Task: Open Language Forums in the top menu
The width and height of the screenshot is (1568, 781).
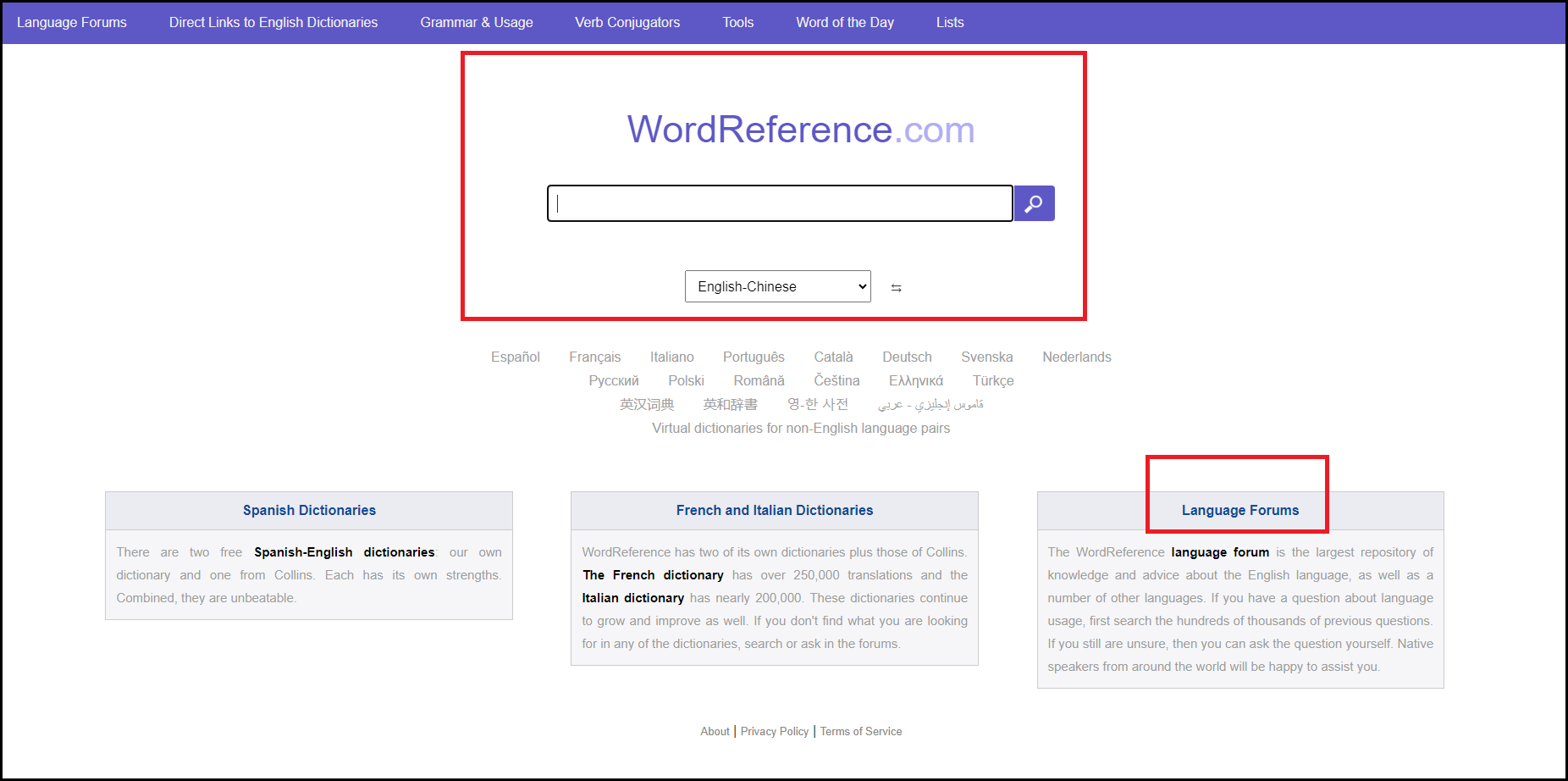Action: click(x=72, y=22)
